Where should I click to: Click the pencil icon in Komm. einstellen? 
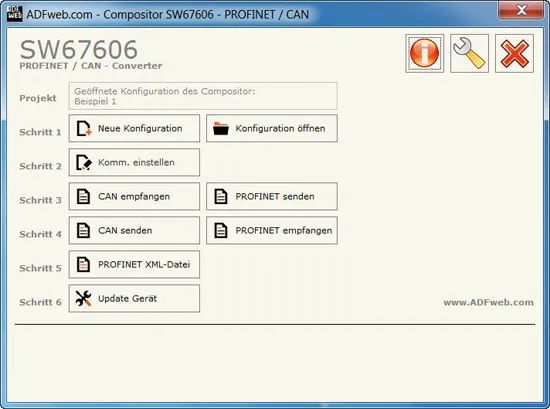[x=84, y=162]
